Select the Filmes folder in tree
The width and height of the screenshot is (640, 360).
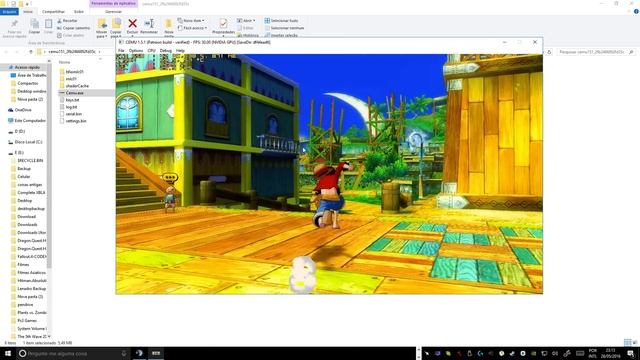(20, 264)
